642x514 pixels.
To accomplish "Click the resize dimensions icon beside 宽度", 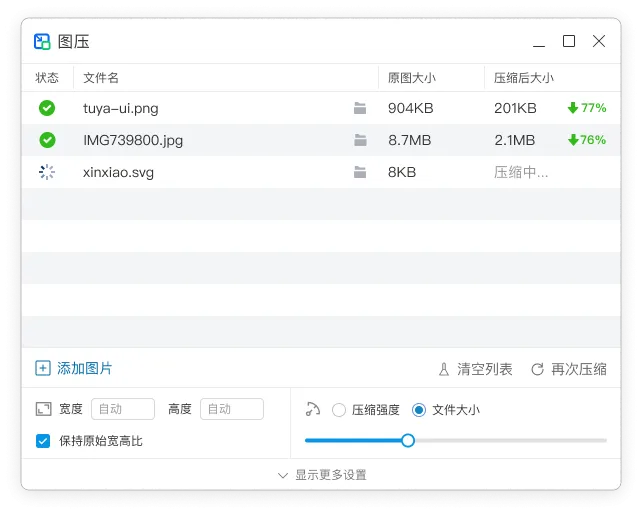I will pyautogui.click(x=43, y=409).
